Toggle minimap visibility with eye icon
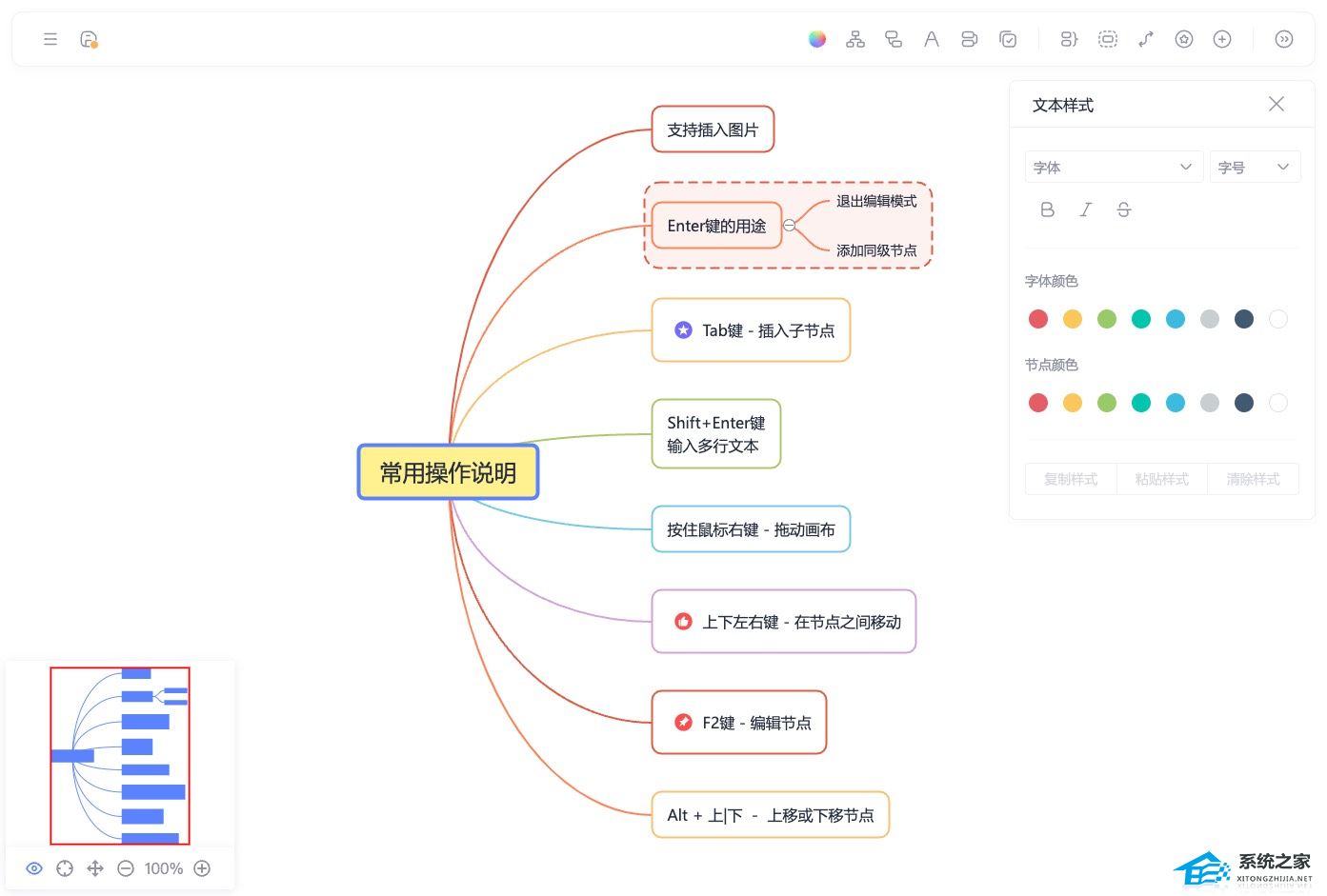The image size is (1327, 896). (x=34, y=868)
